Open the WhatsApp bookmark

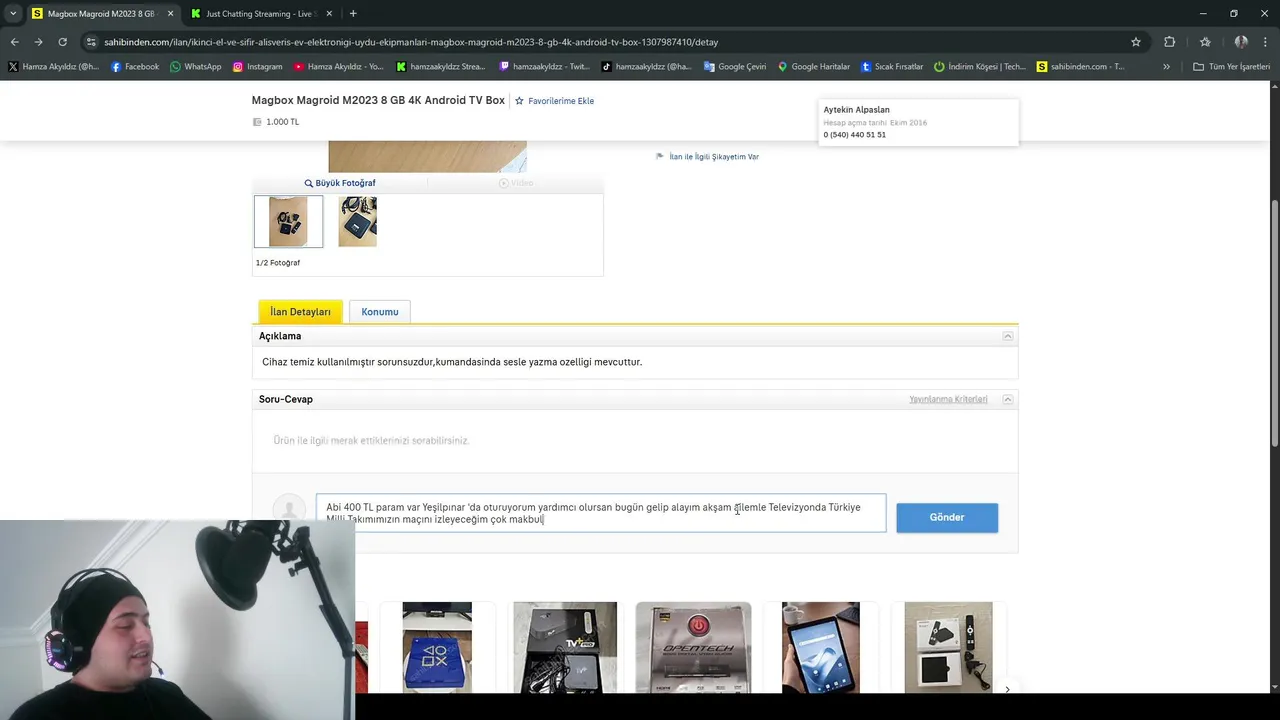click(x=196, y=67)
